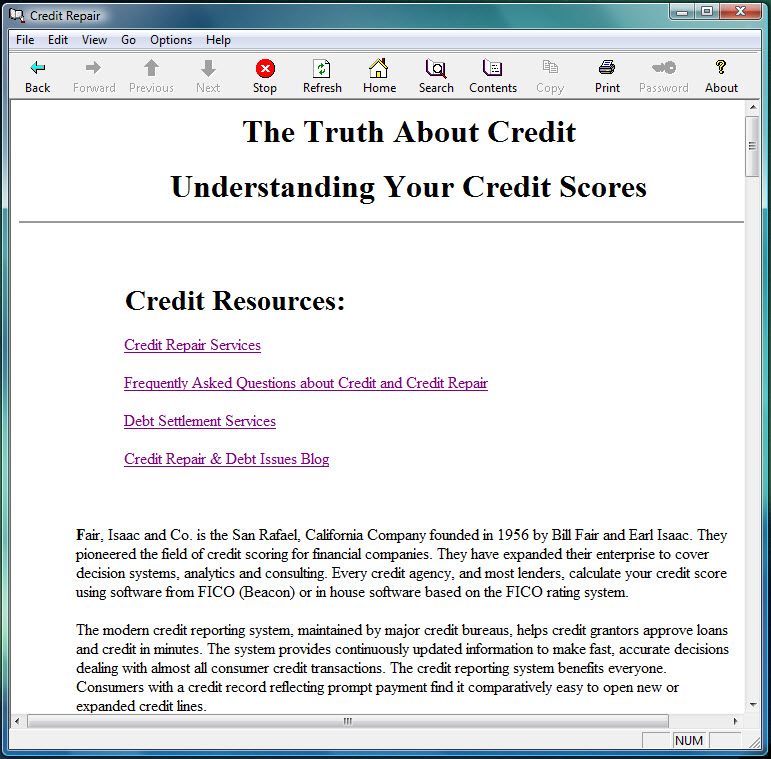Open the Edit menu
Viewport: 771px width, 759px height.
pyautogui.click(x=58, y=40)
